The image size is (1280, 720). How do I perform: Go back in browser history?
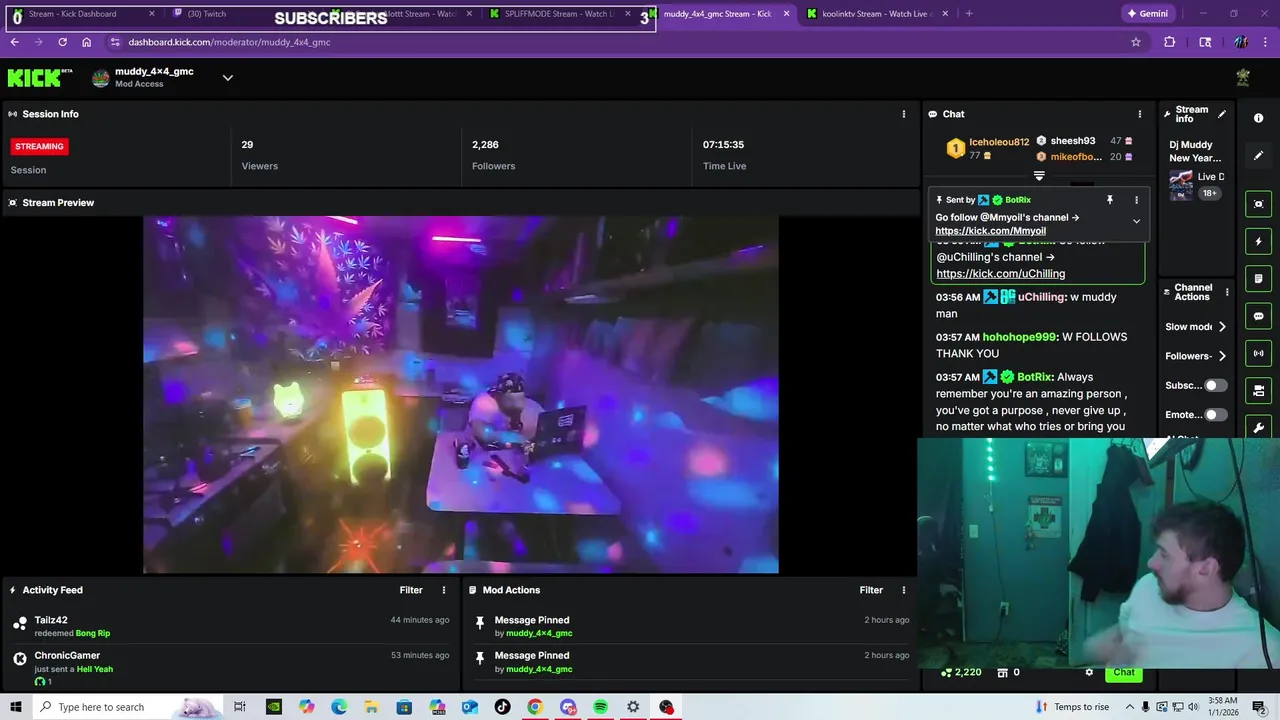[x=14, y=42]
